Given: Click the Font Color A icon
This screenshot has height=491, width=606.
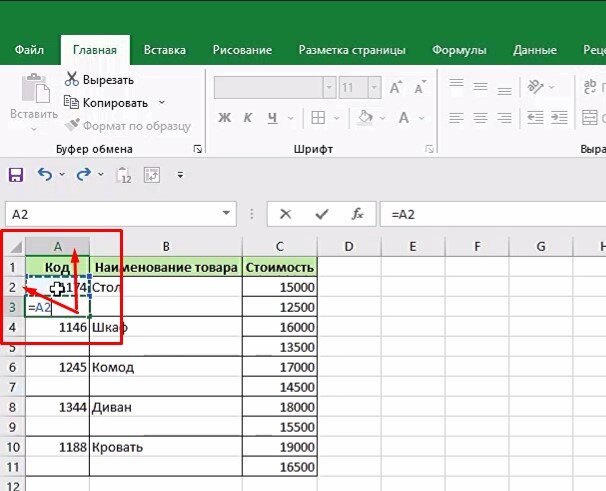Looking at the screenshot, I should tap(403, 118).
